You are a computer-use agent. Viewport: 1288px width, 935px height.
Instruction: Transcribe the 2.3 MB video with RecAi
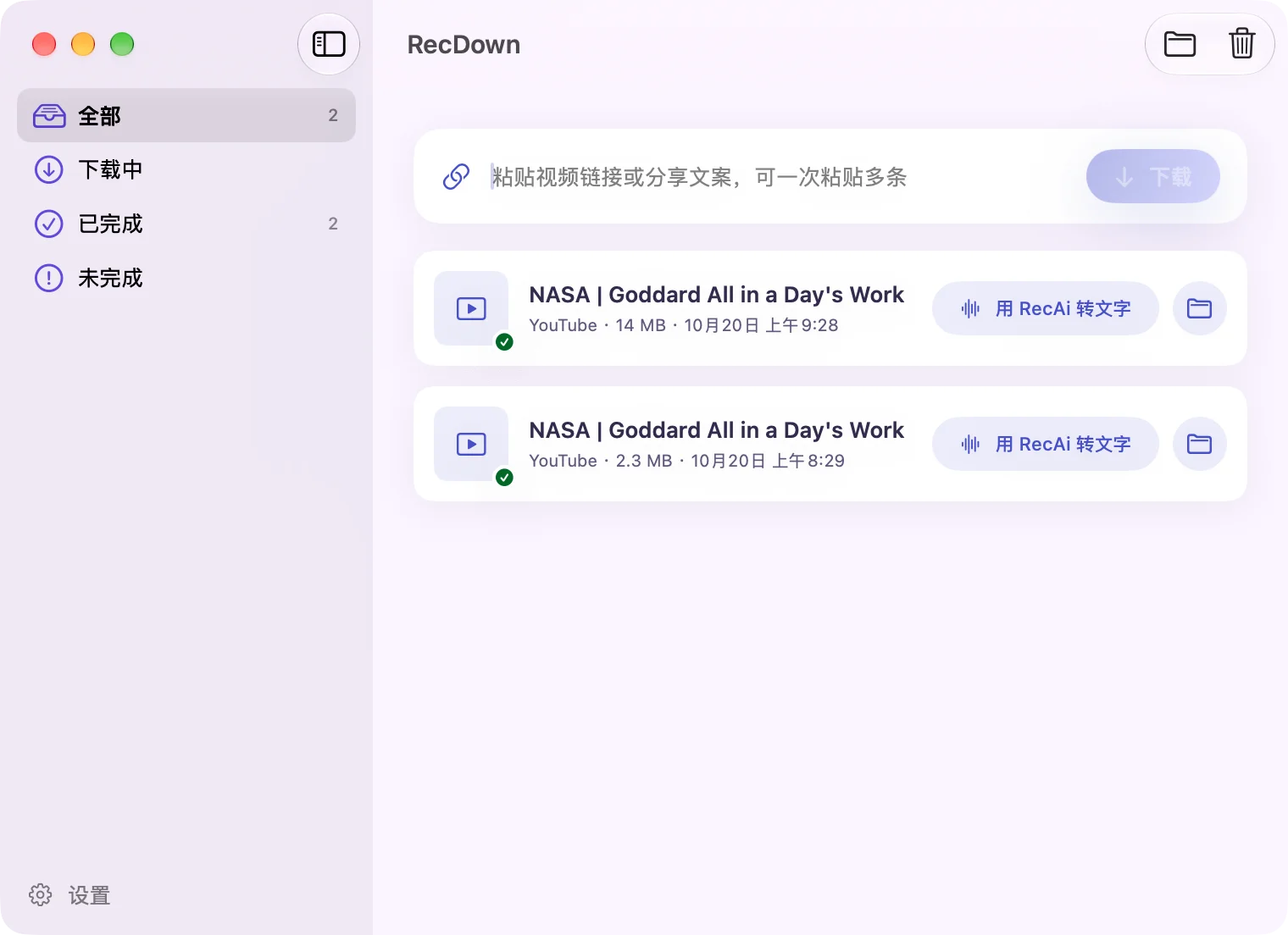point(1045,444)
